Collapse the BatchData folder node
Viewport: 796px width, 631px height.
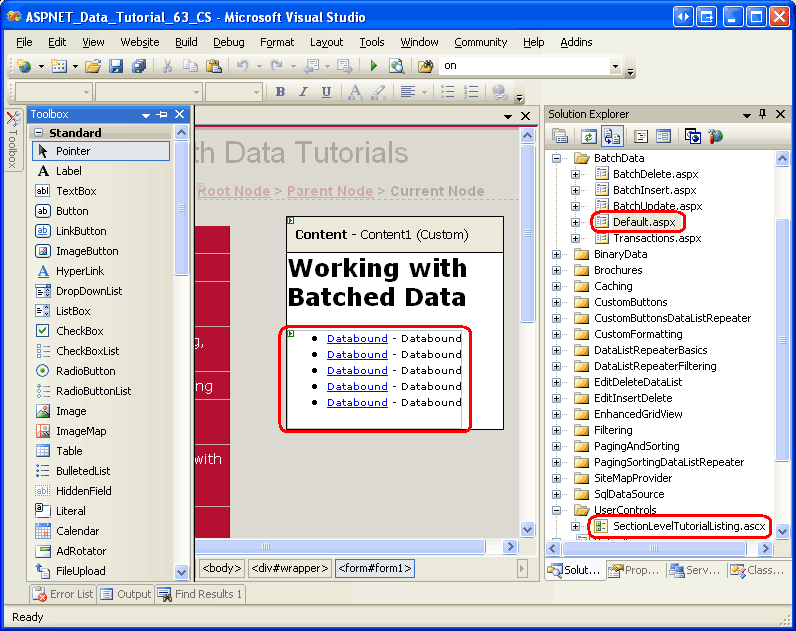557,158
